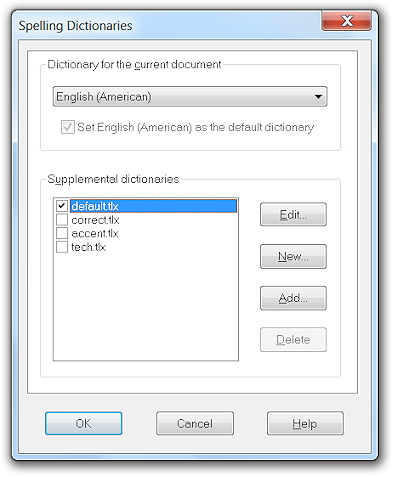Open Help for spelling dictionaries
The image size is (393, 477).
coord(305,423)
